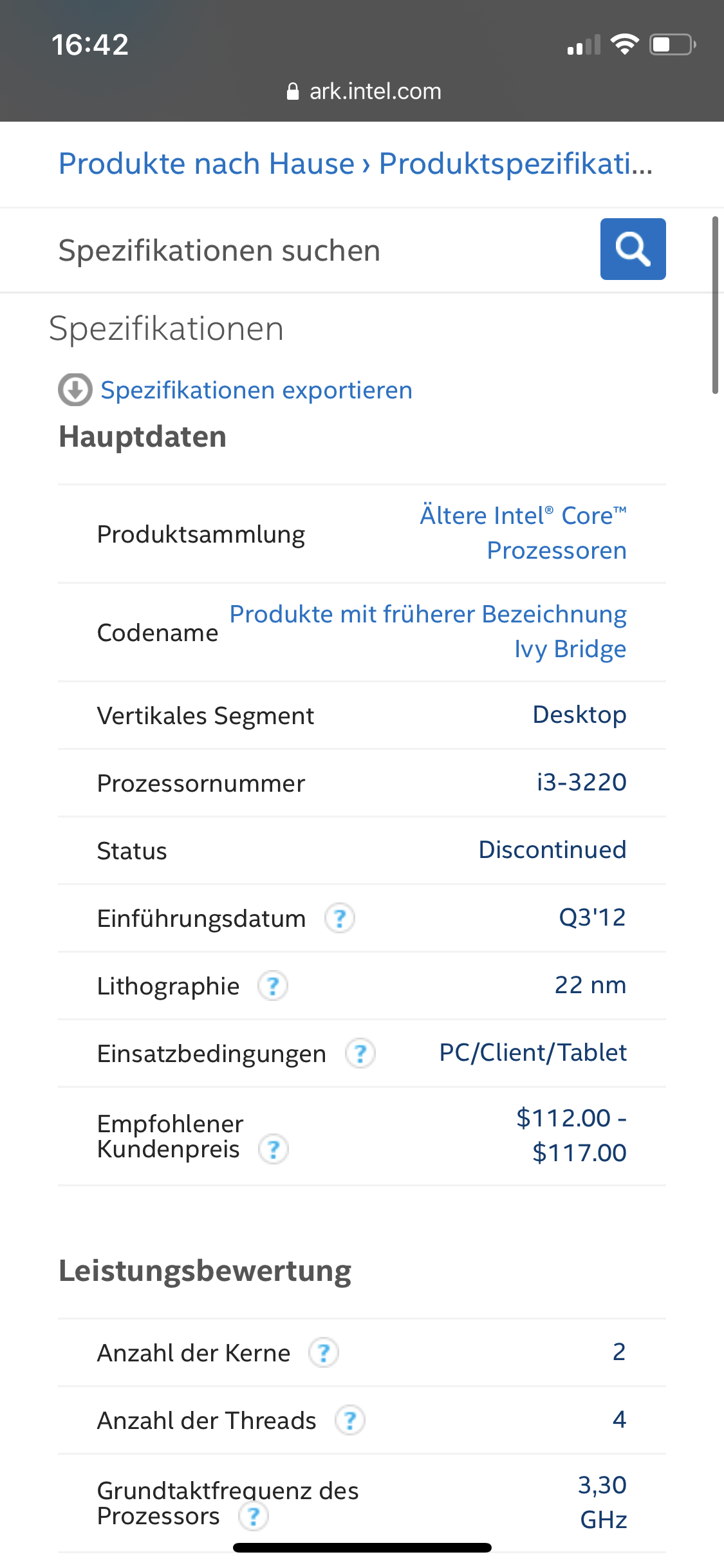Click the page scrollbar on right edge
This screenshot has width=724, height=1568.
714,305
